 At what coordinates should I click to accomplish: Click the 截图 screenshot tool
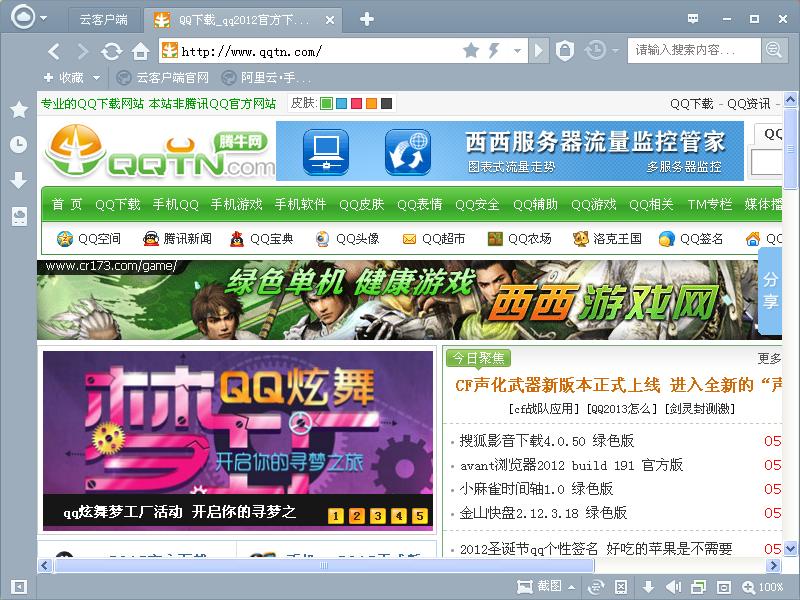coord(540,587)
